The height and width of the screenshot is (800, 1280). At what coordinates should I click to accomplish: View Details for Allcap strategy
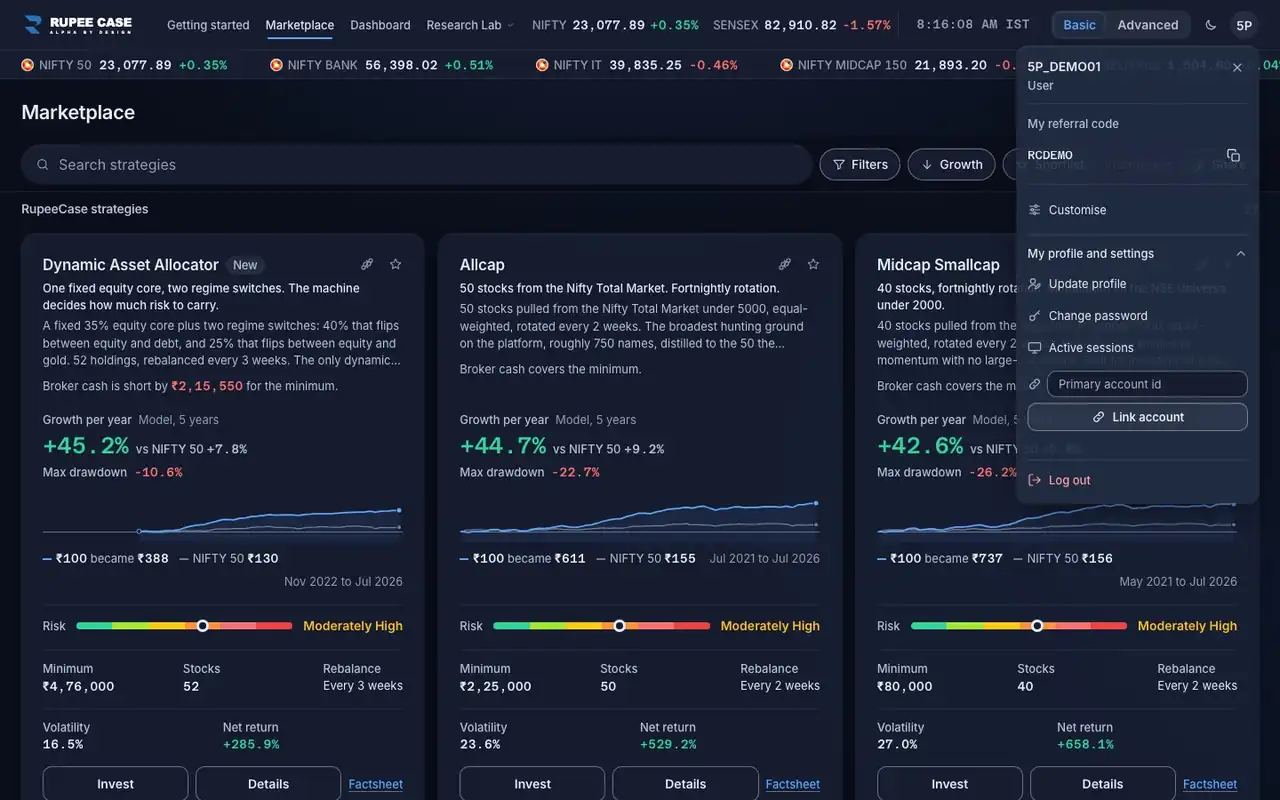pos(685,784)
